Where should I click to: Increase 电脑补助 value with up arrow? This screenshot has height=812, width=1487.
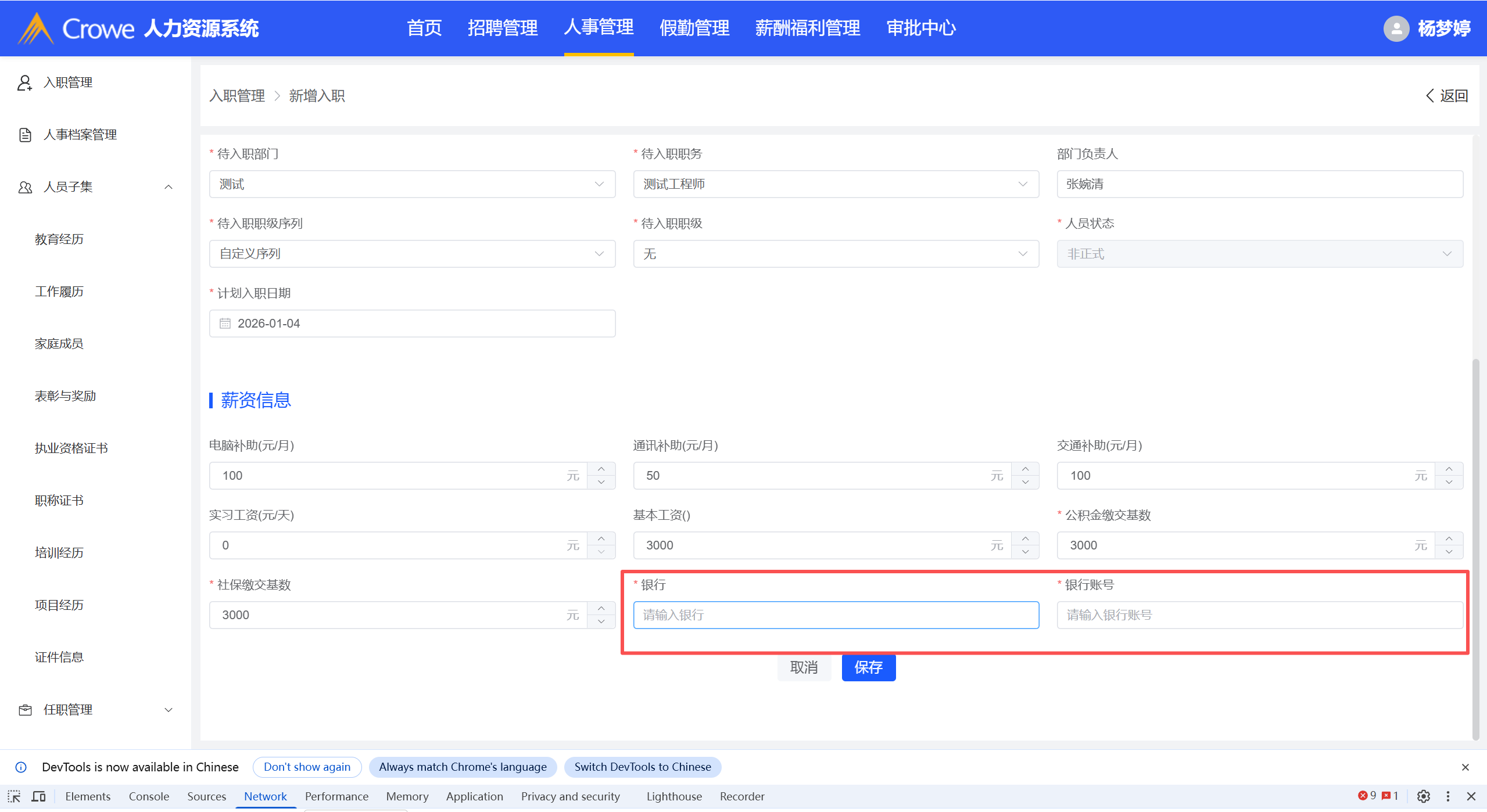pyautogui.click(x=601, y=469)
